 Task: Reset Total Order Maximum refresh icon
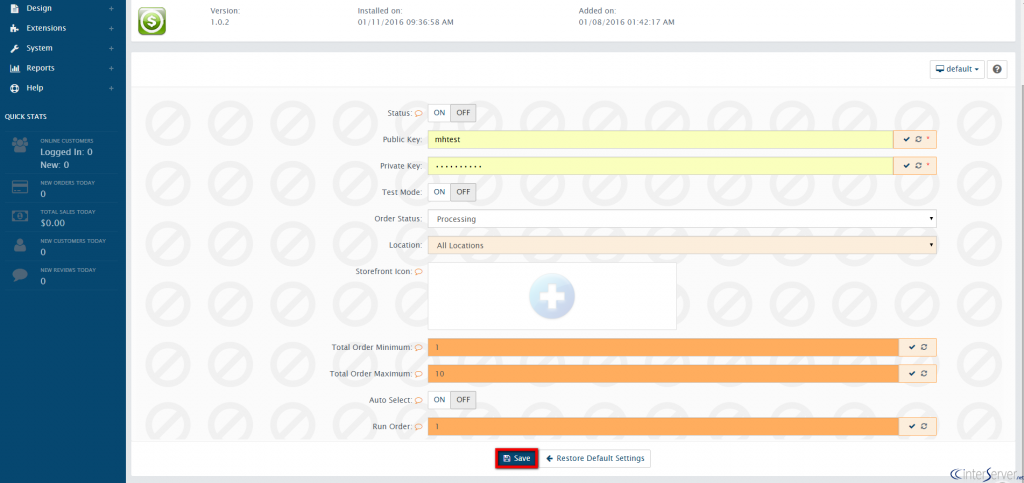click(924, 373)
